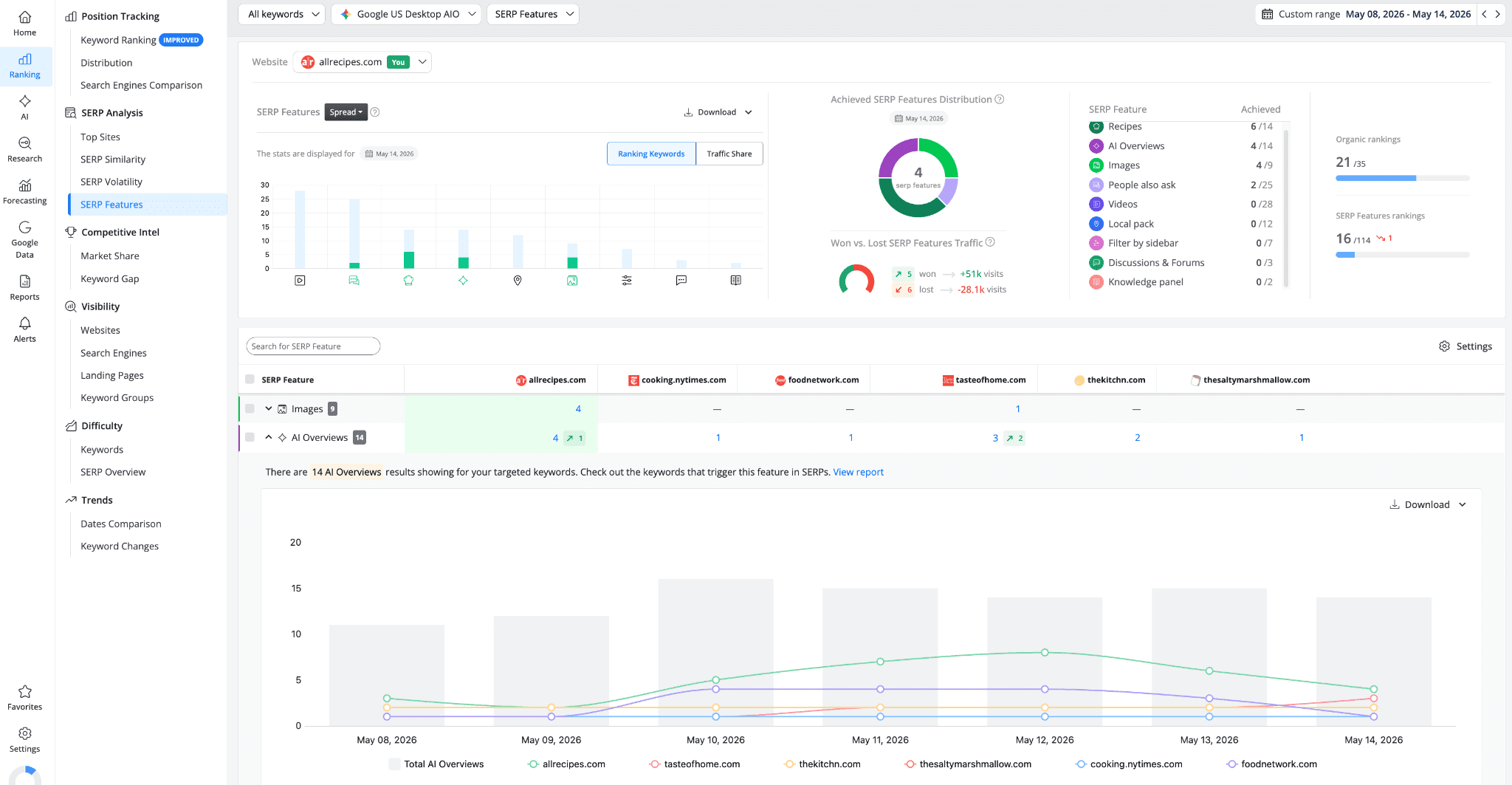The height and width of the screenshot is (785, 1512).
Task: Open Google US Desktop AIO dropdown
Action: point(406,14)
